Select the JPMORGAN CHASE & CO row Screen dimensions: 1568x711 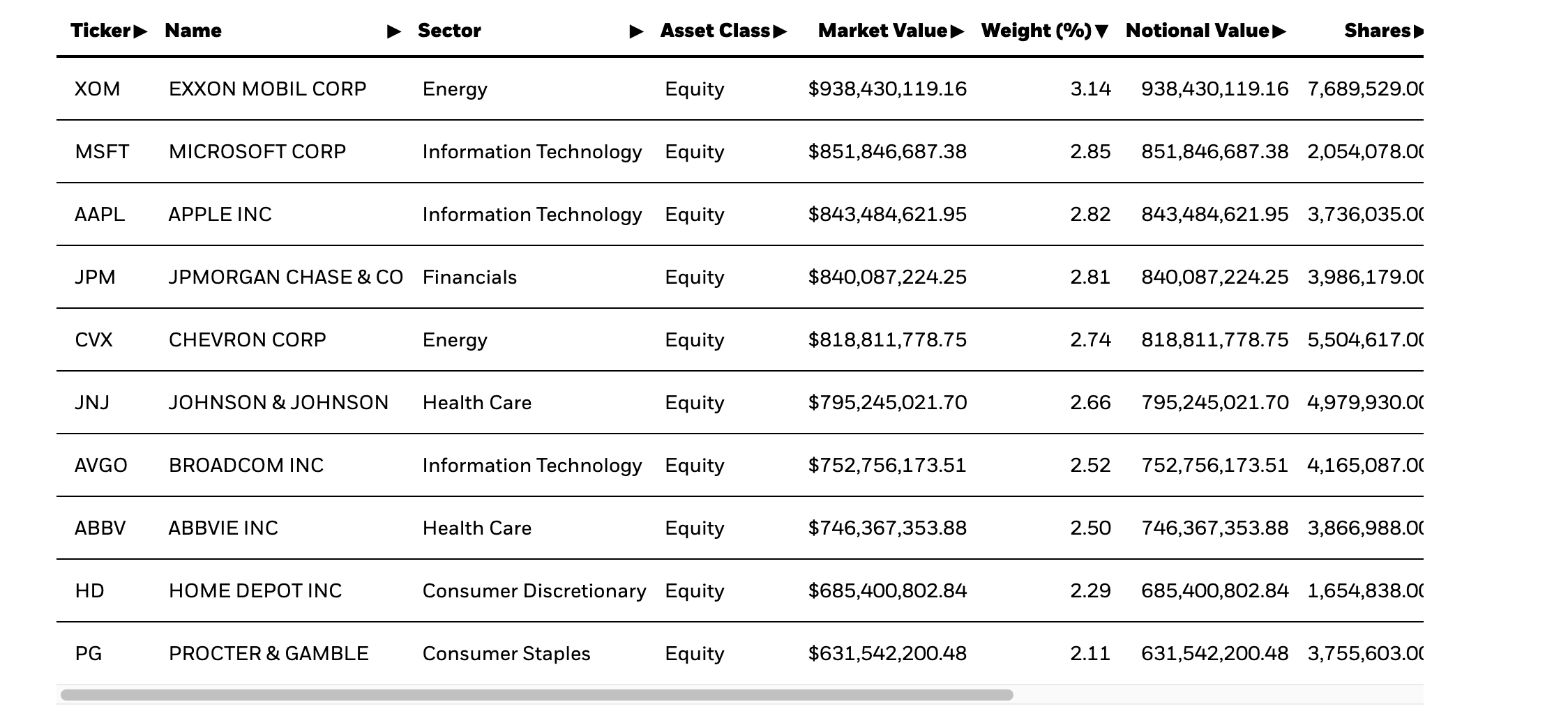[286, 277]
